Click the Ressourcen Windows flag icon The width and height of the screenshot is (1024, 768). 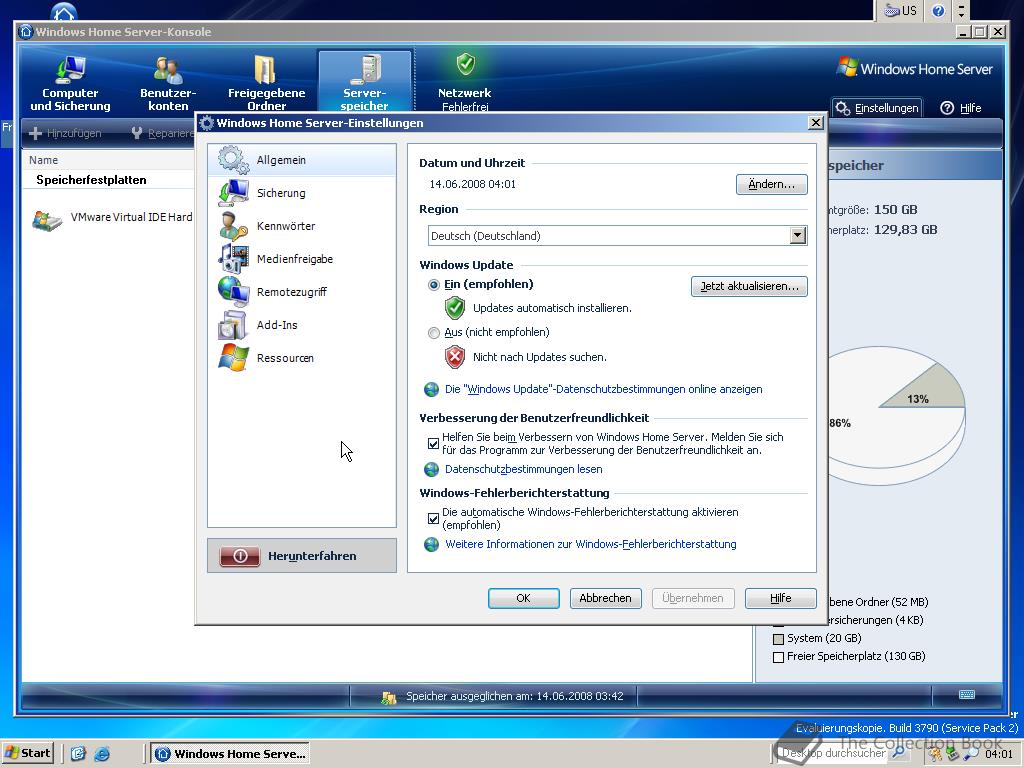233,358
